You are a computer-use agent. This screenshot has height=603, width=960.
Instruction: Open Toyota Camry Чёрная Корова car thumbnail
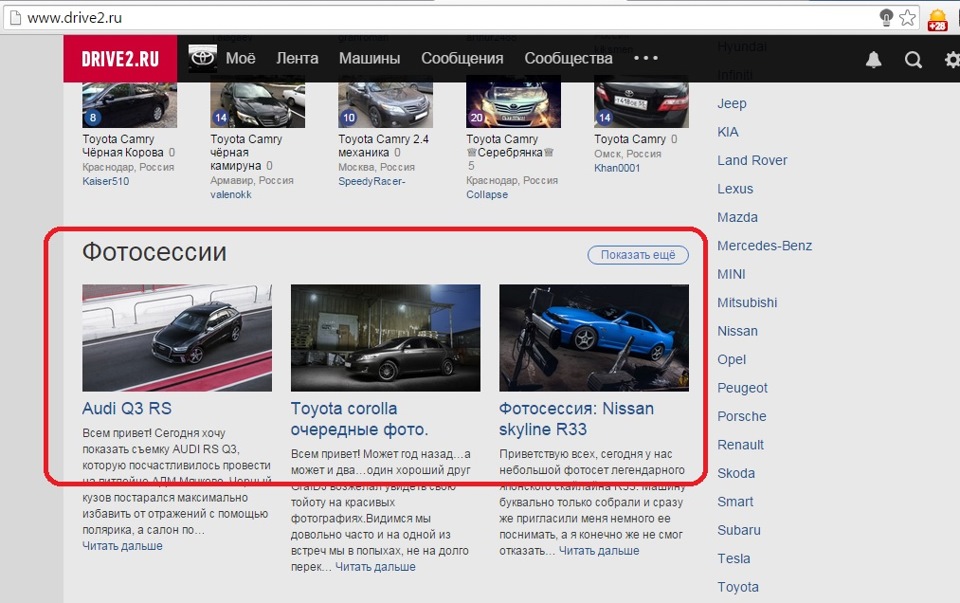coord(130,104)
